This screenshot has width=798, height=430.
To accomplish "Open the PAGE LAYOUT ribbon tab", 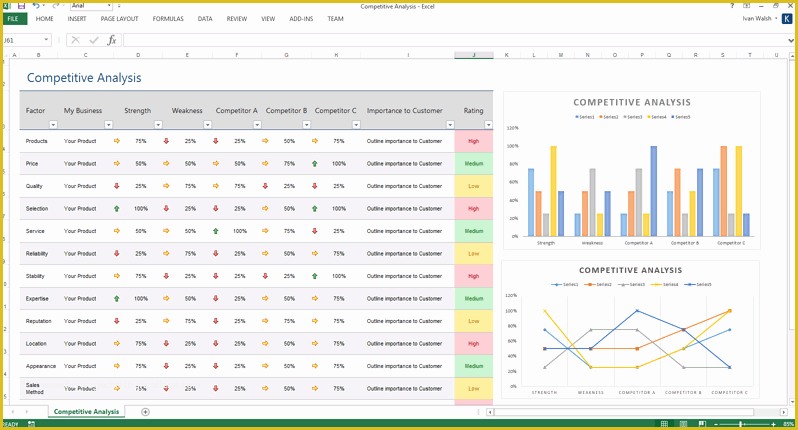I will click(119, 19).
